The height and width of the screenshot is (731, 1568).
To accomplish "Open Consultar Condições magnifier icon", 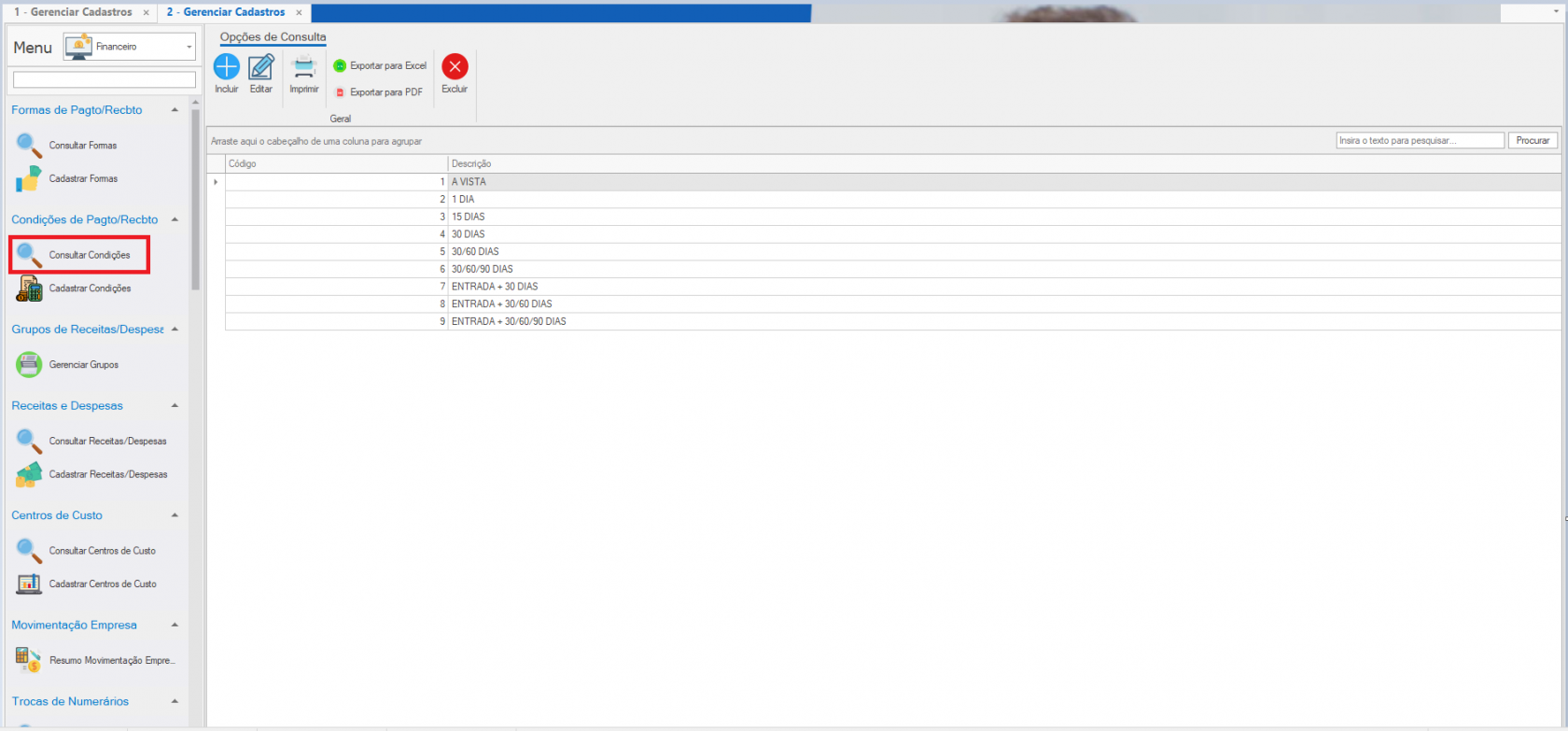I will (29, 255).
